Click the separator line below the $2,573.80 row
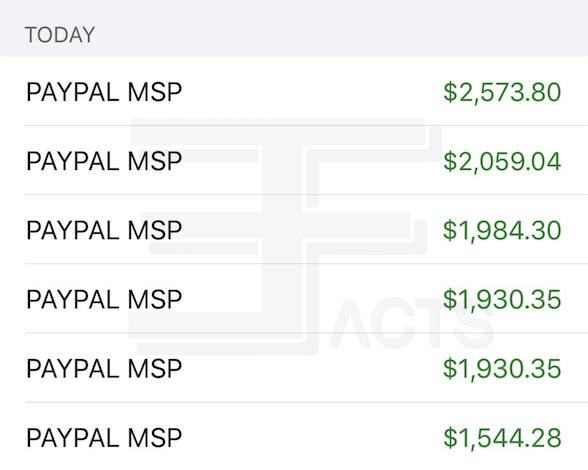This screenshot has height=470, width=588. point(306,126)
